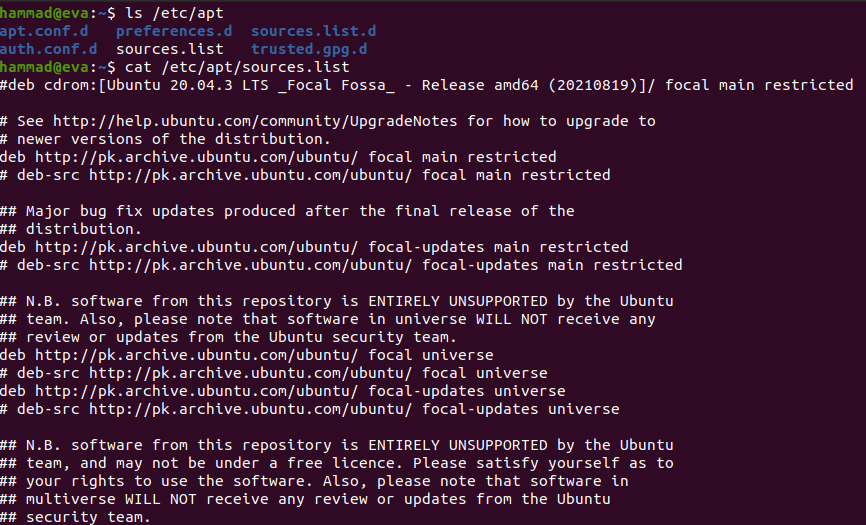Click the help.ubuntu.com UpgradeNotes URL

tap(255, 121)
